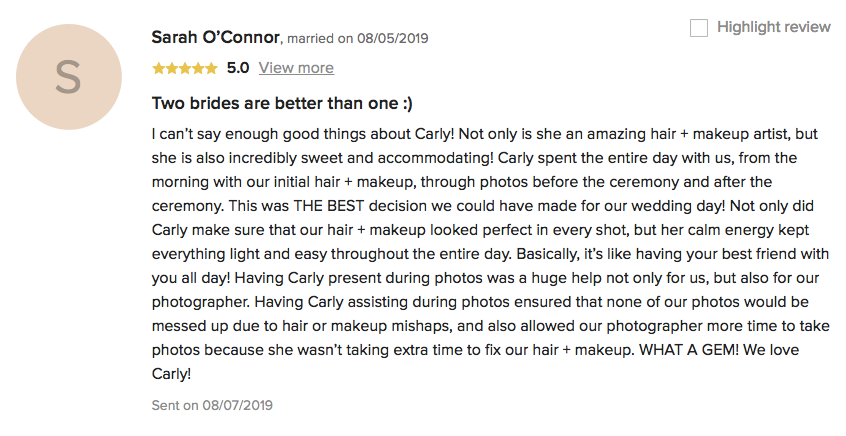
Task: Click the fifth yellow rating star
Action: click(211, 68)
